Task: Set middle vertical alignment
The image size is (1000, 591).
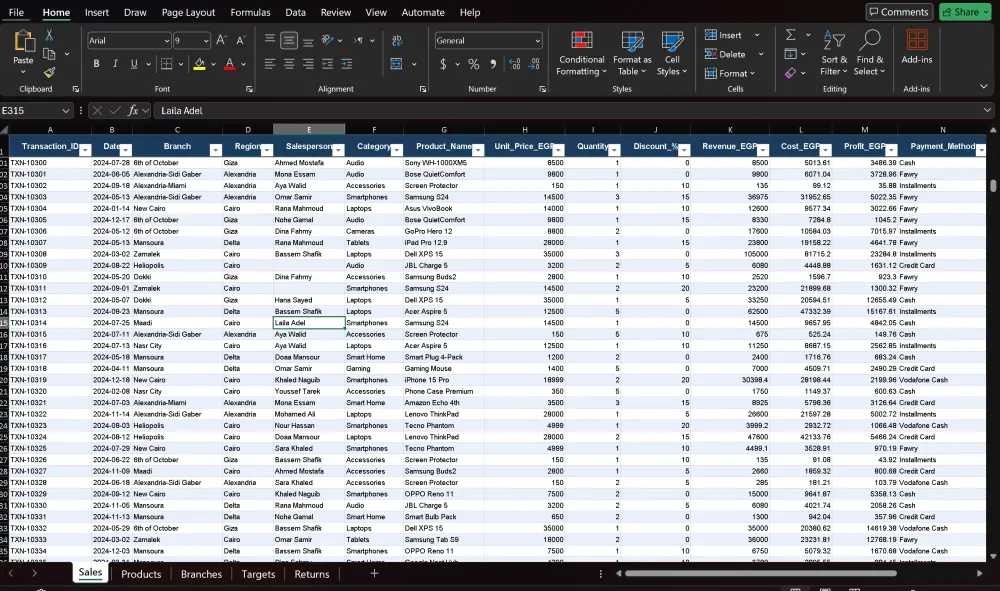Action: click(289, 40)
